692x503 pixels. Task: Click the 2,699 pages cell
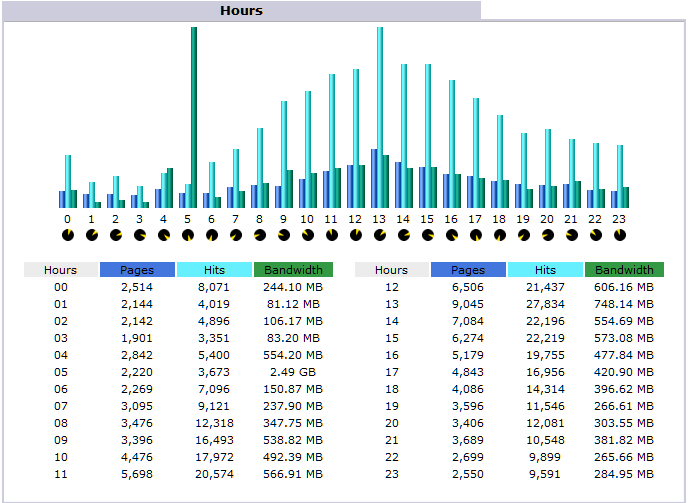click(468, 457)
